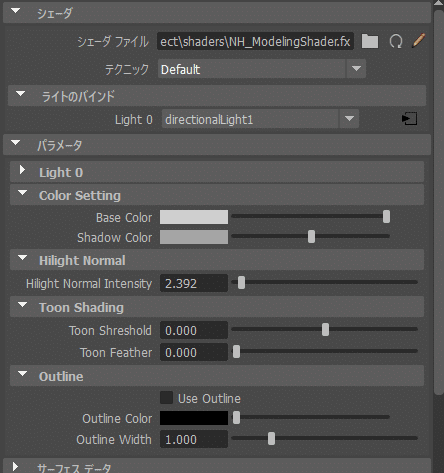
Task: Click the Outline Color slider handle
Action: (236, 417)
